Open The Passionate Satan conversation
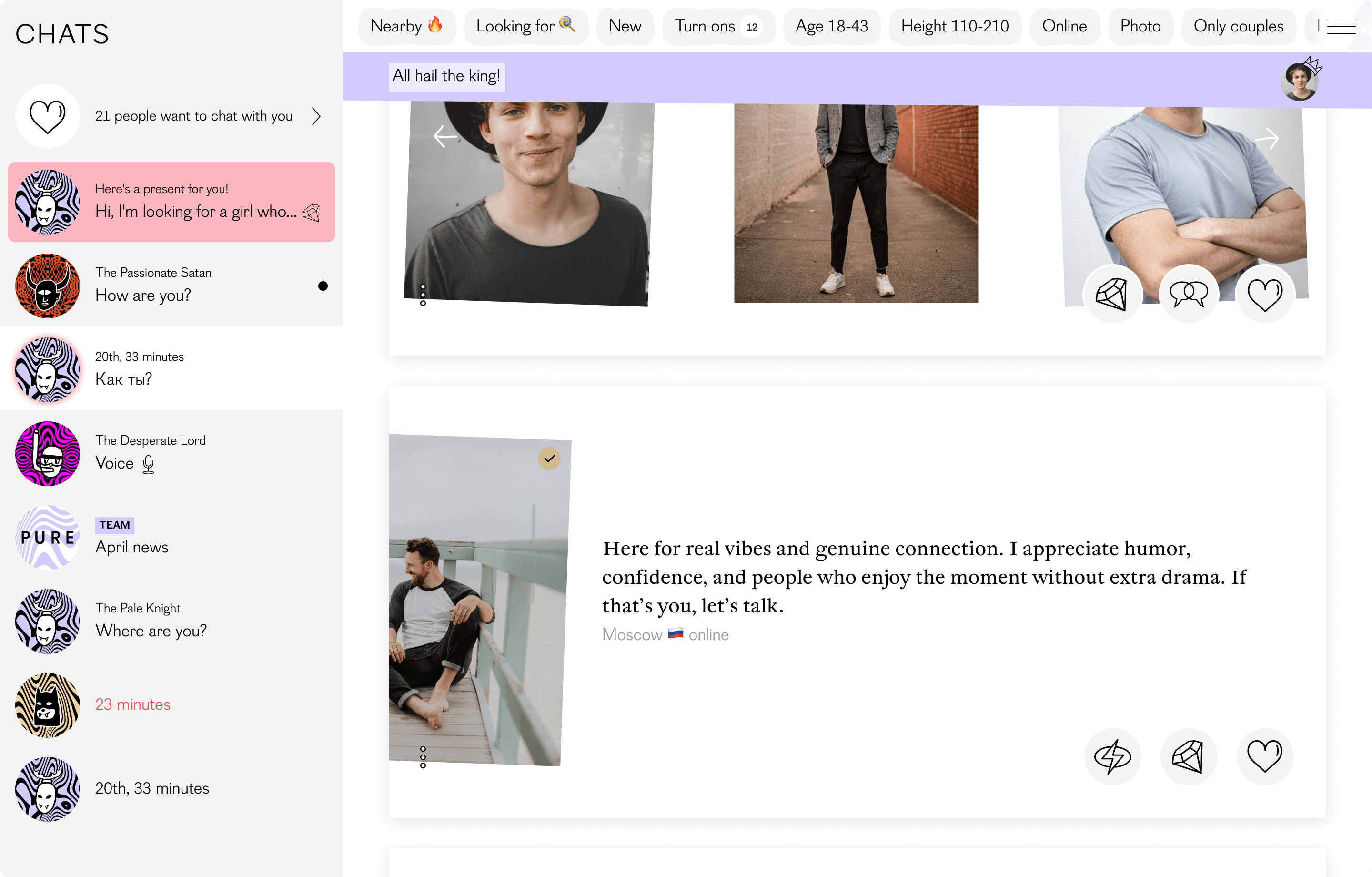Image resolution: width=1372 pixels, height=877 pixels. [x=171, y=286]
